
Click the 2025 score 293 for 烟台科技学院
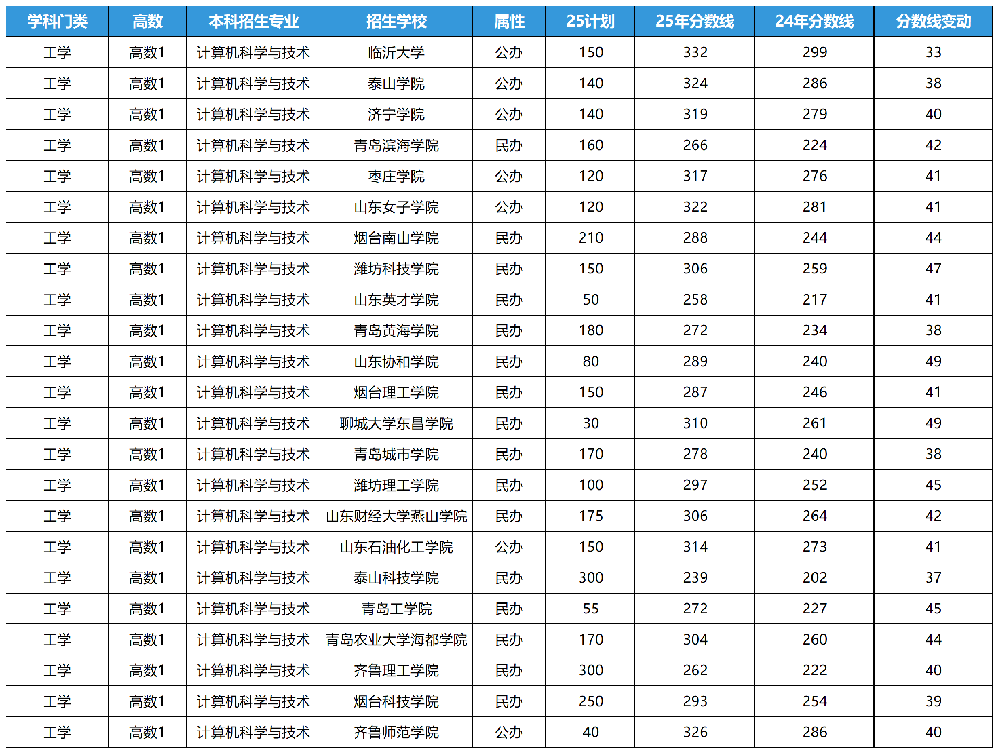point(695,702)
